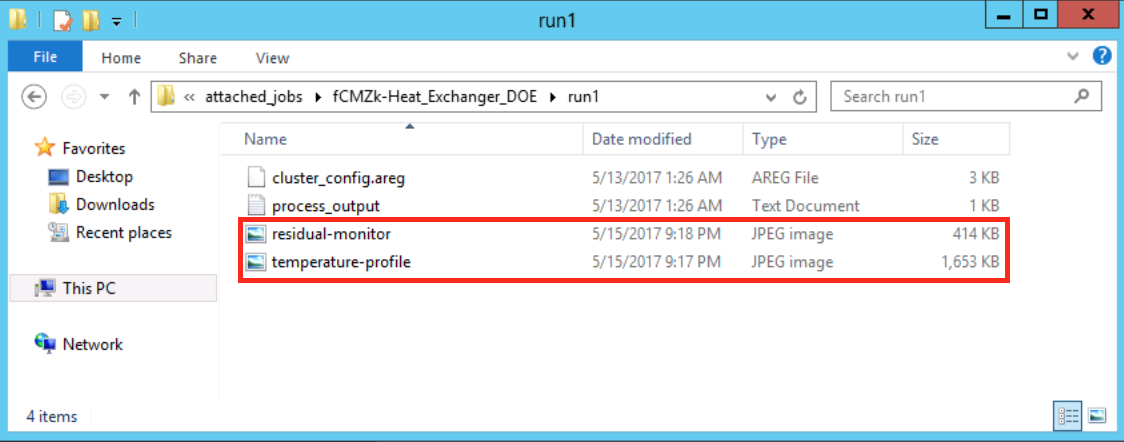The width and height of the screenshot is (1124, 442).
Task: Go back with the Back arrow
Action: [35, 97]
